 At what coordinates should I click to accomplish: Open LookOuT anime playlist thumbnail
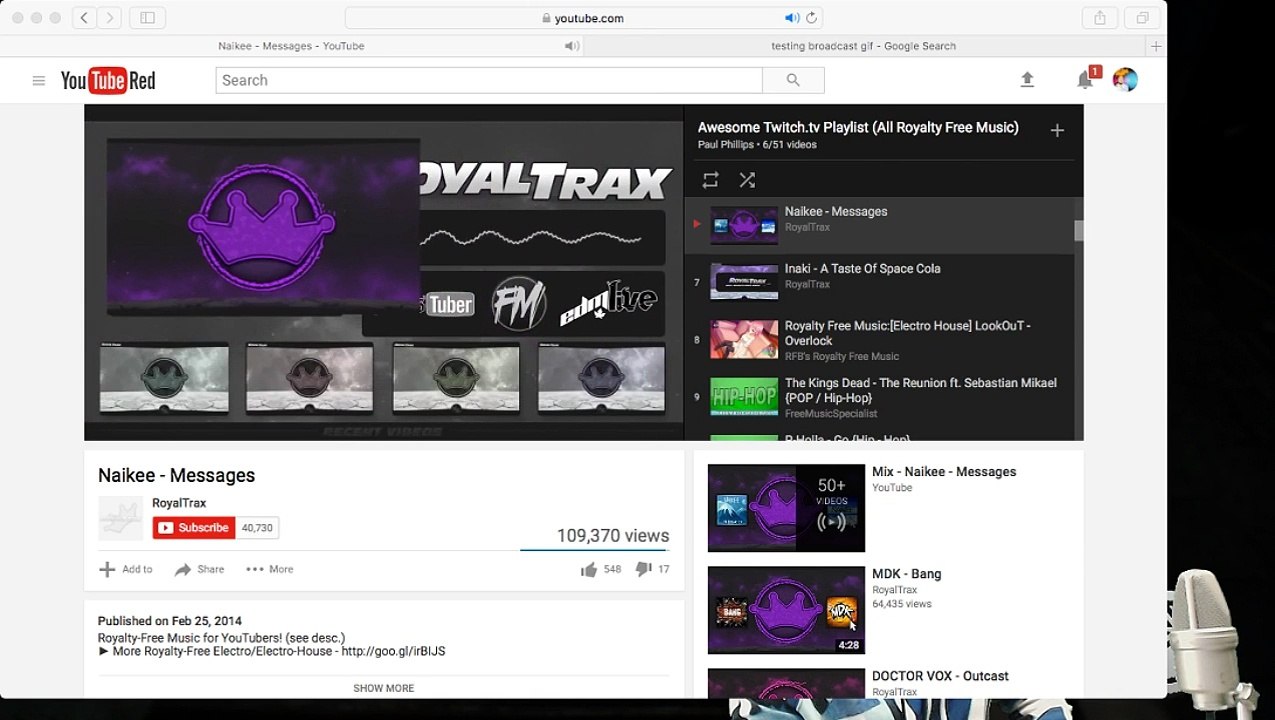[x=744, y=339]
